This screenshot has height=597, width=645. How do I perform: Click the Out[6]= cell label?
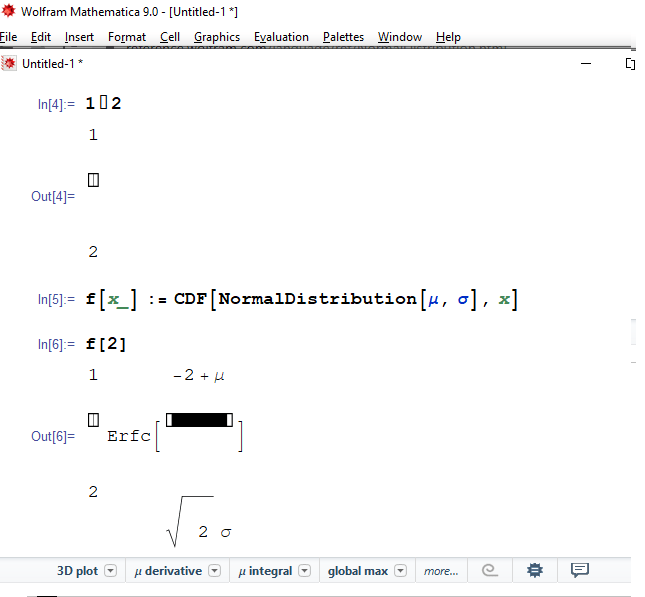click(53, 436)
